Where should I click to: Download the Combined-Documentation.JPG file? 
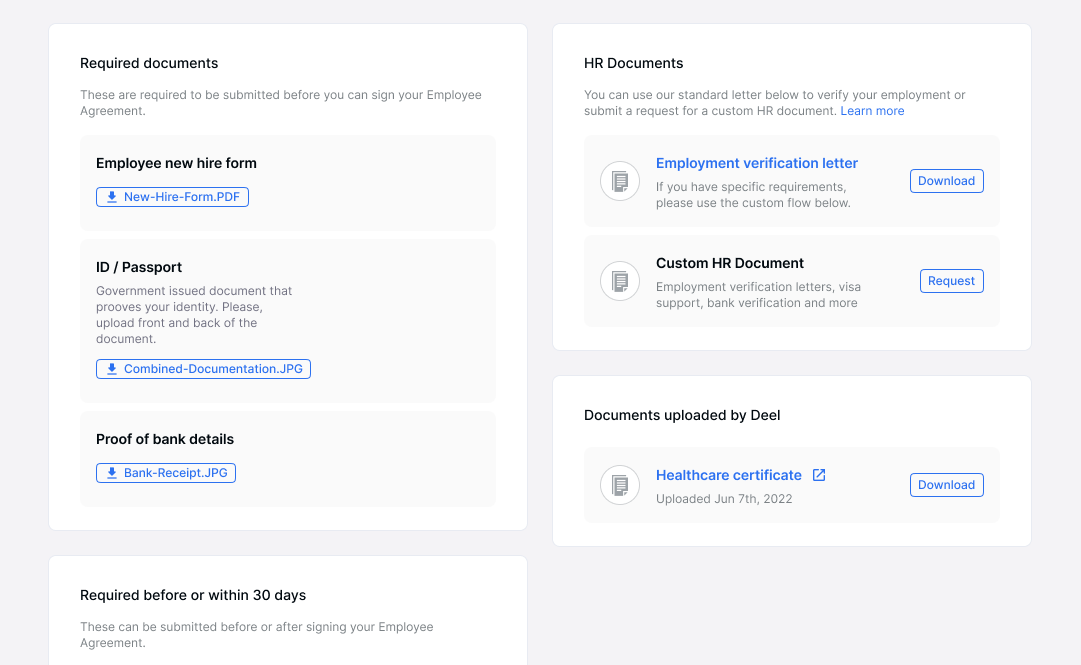click(x=203, y=369)
